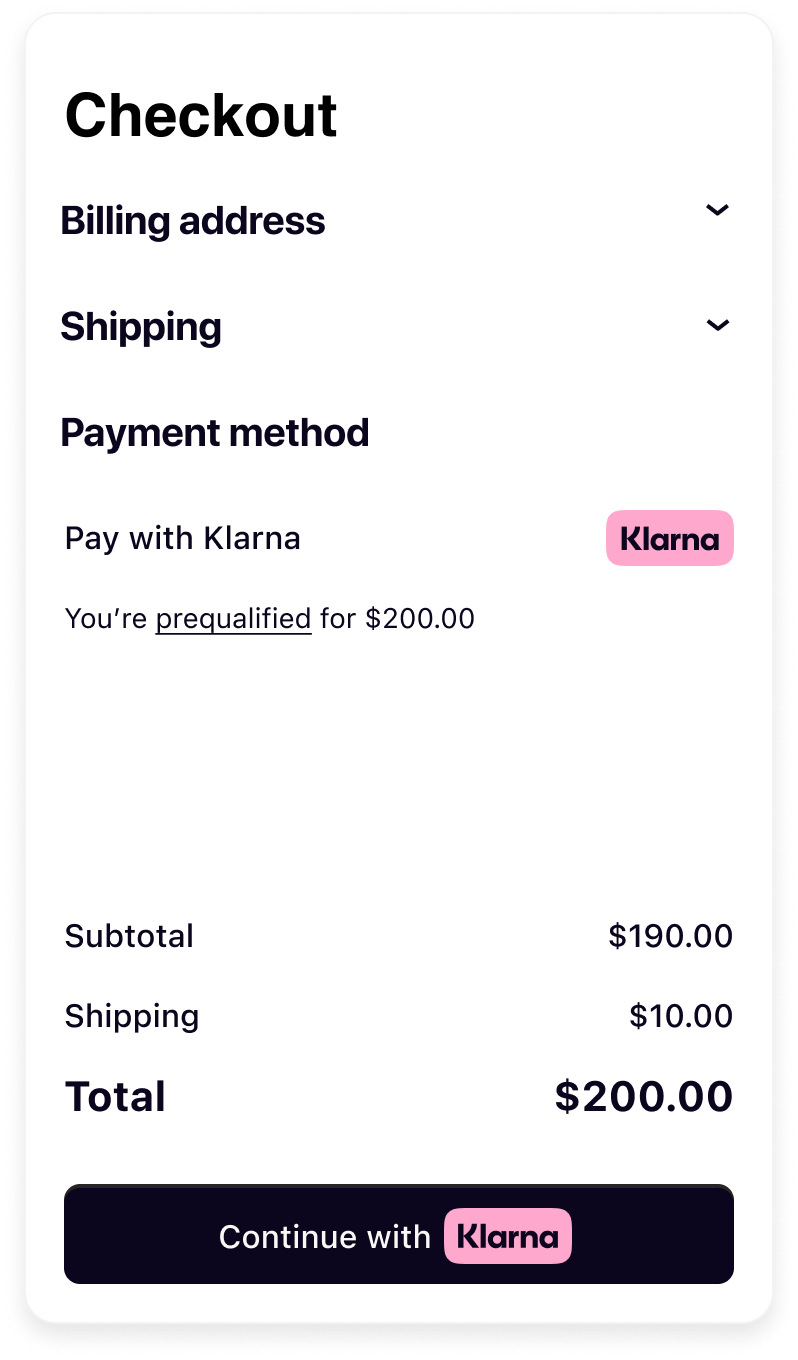Open the prequalified link
Screen dimensions: 798x1360
tap(233, 619)
